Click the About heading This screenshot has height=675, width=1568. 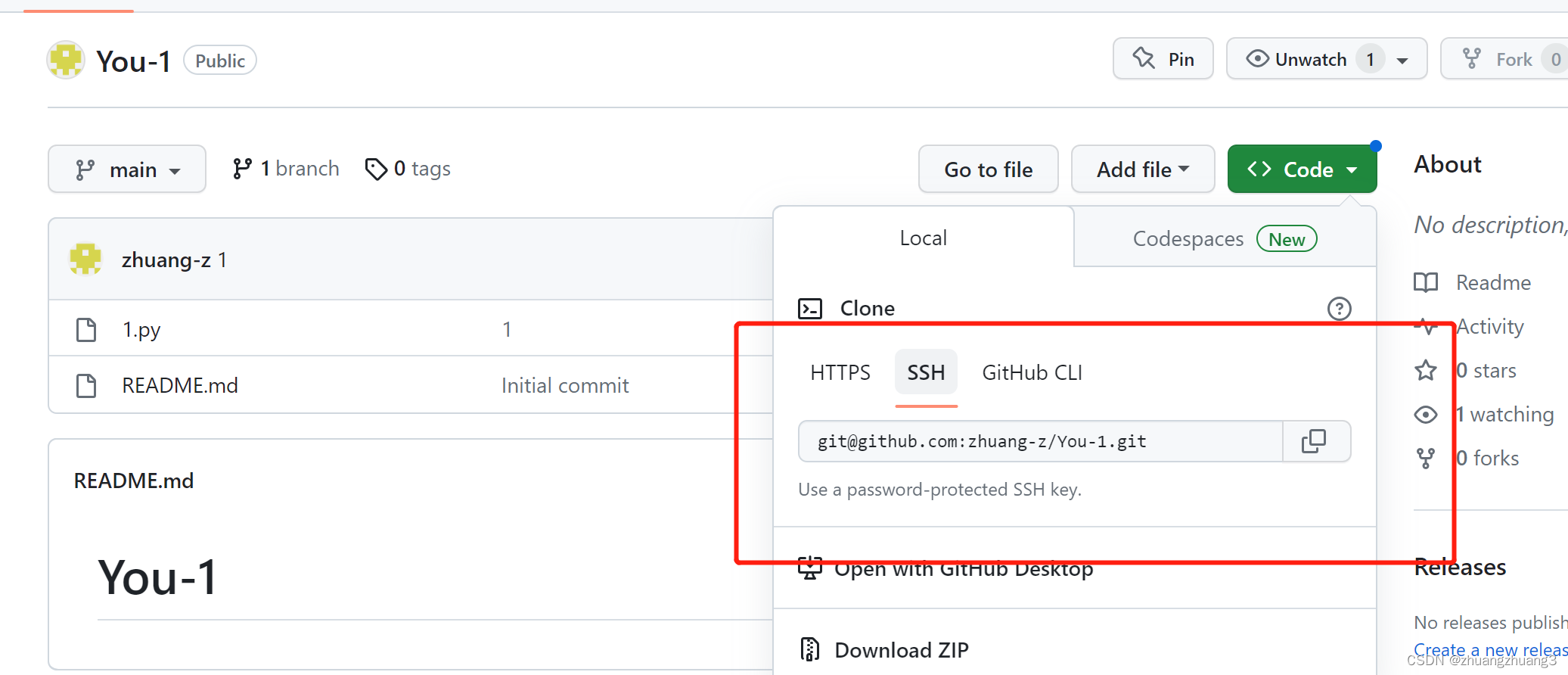coord(1448,164)
